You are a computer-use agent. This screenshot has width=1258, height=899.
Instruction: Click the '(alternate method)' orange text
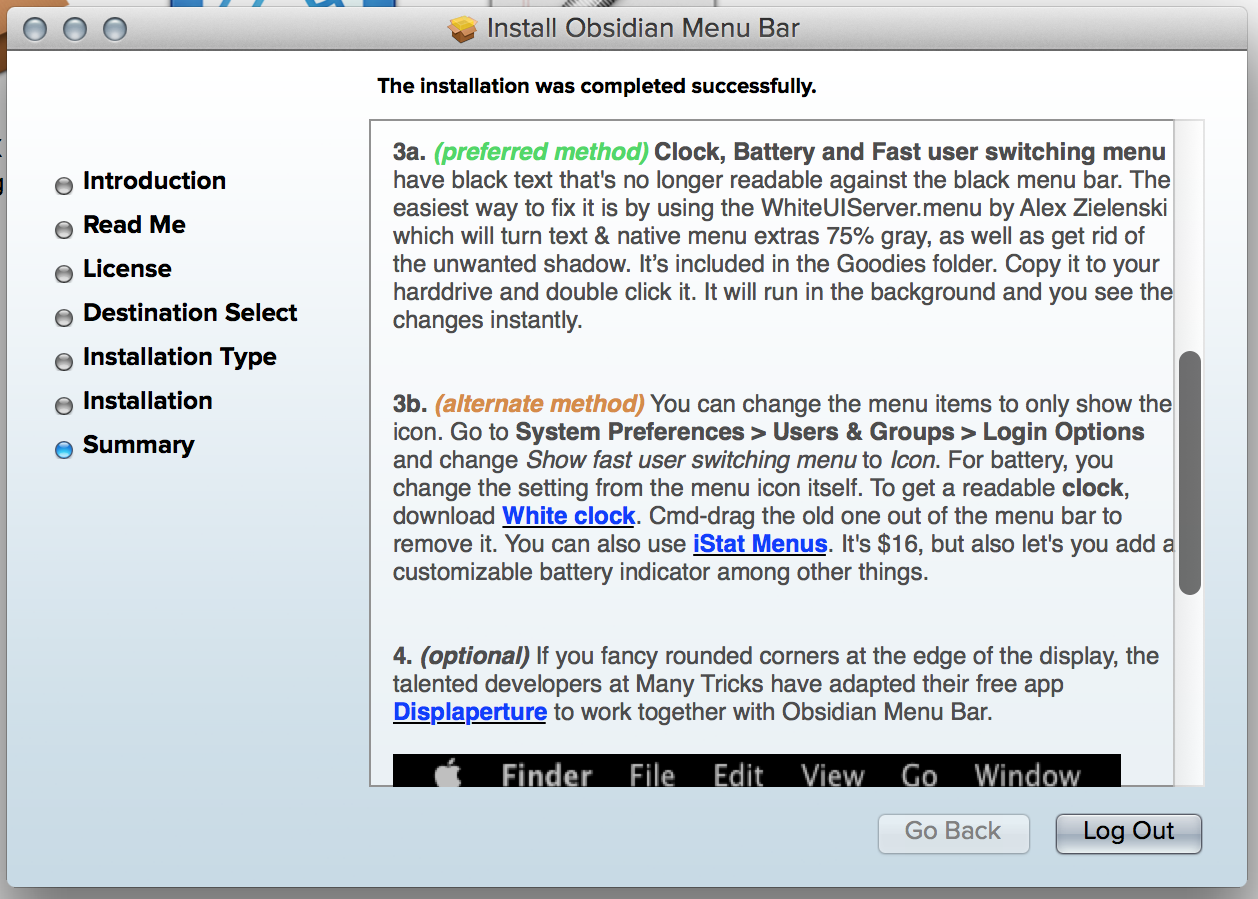(539, 404)
